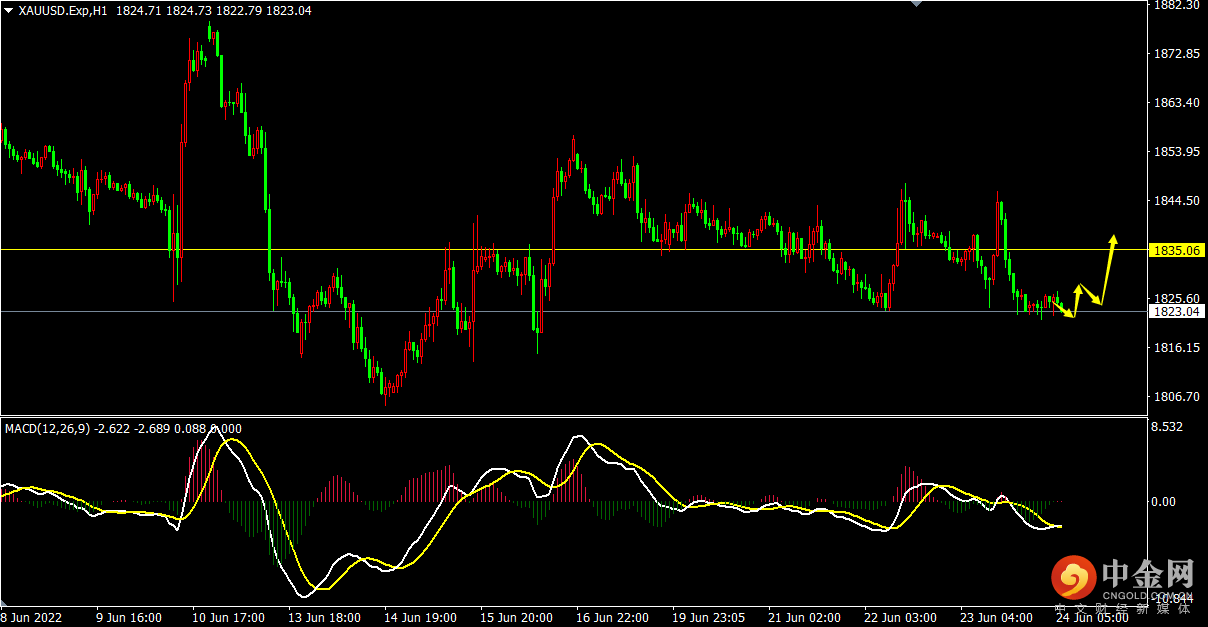Click the 1853.95 price axis label
Image resolution: width=1208 pixels, height=627 pixels.
point(1176,152)
